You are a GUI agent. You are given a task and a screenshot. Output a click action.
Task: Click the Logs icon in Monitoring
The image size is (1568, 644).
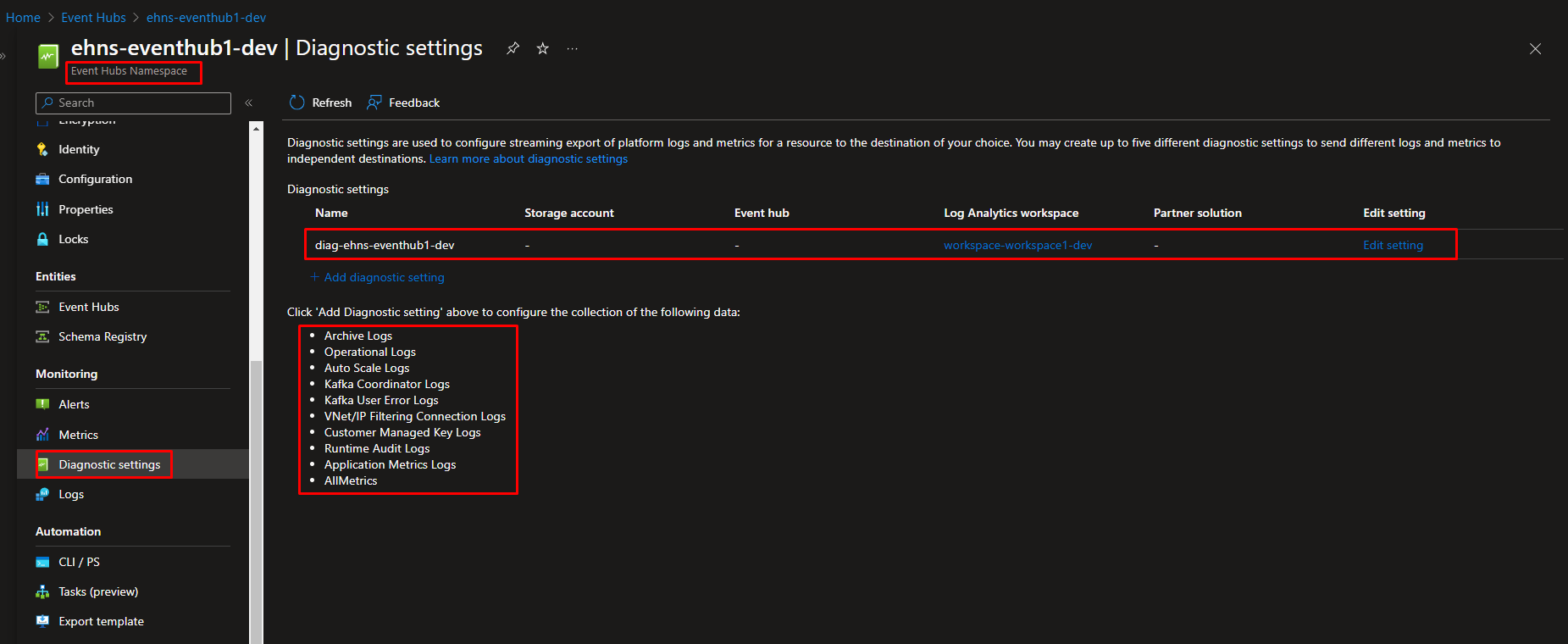[x=42, y=494]
